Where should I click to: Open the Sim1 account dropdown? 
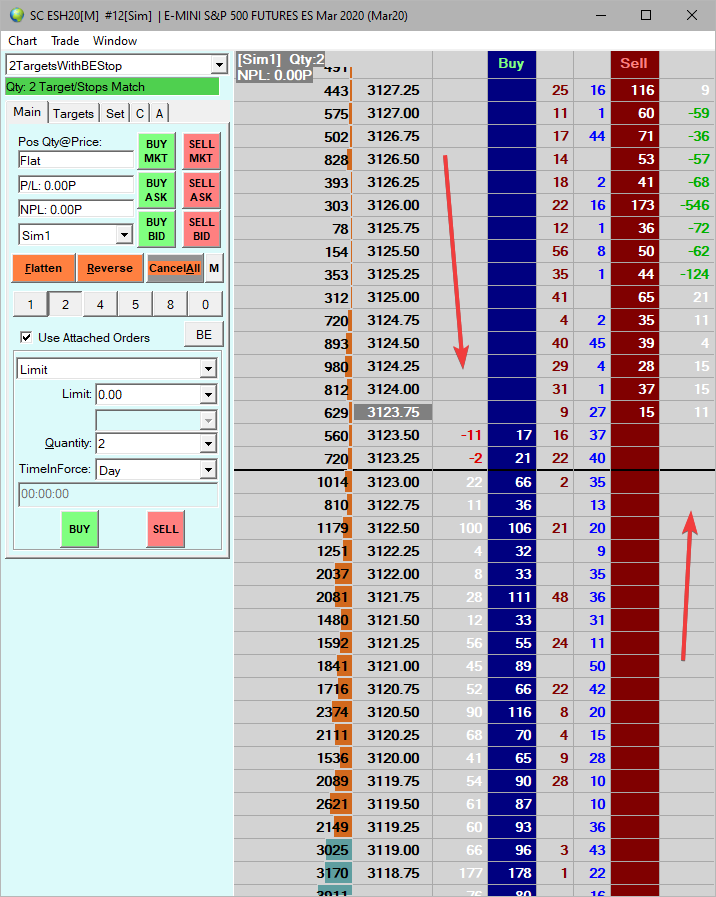pos(124,235)
